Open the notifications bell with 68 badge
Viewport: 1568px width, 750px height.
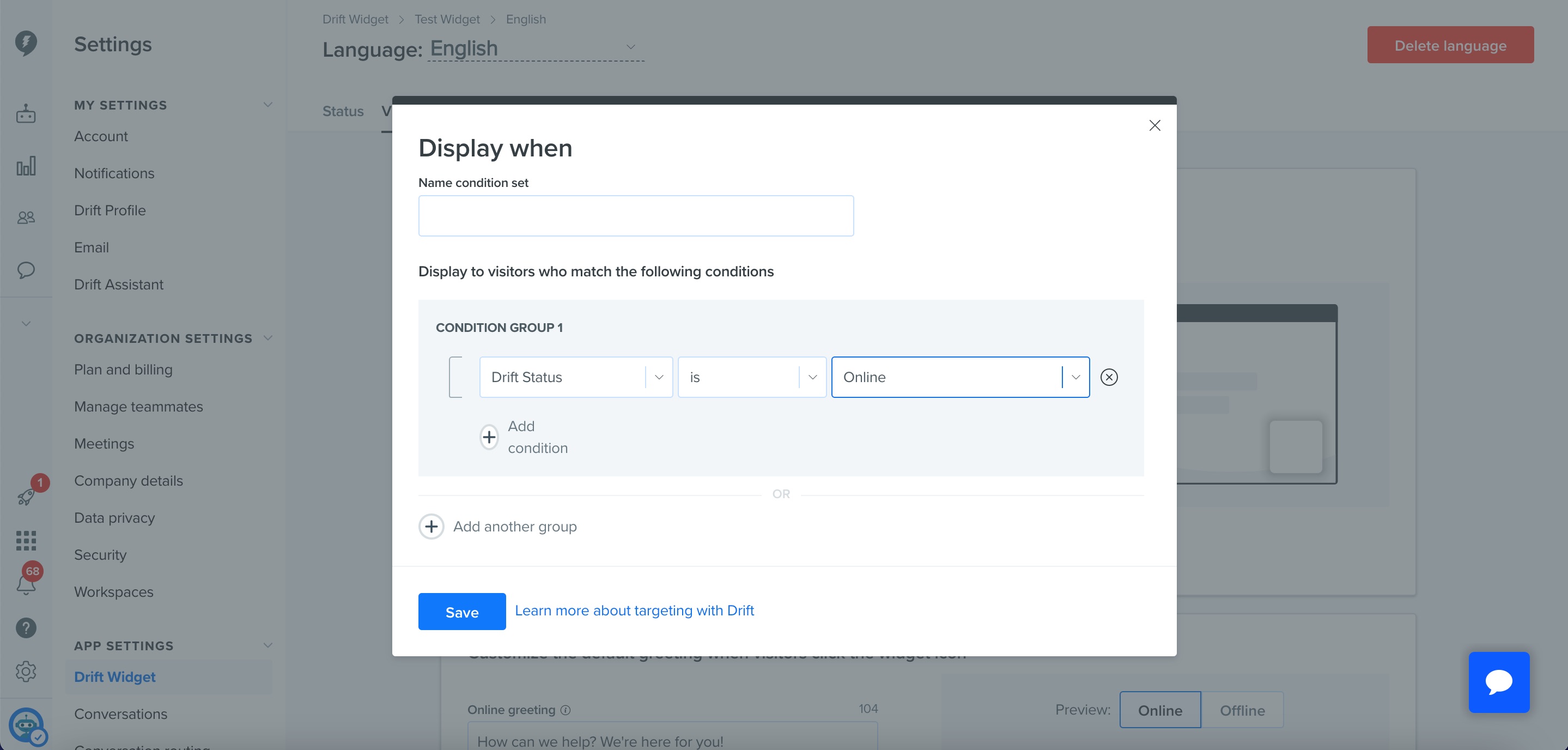pos(26,584)
